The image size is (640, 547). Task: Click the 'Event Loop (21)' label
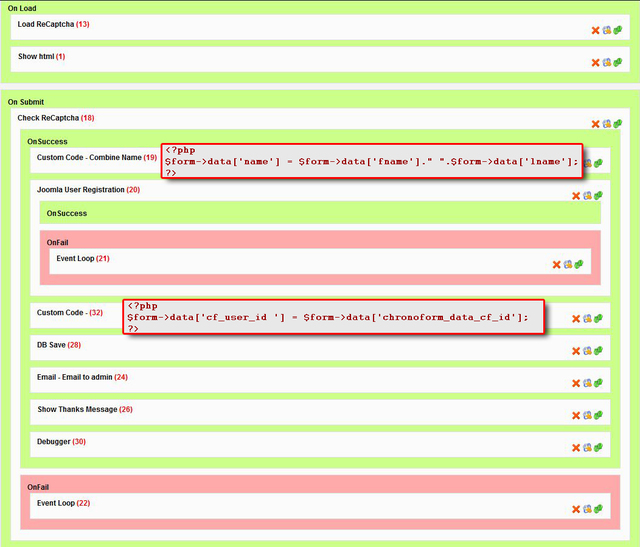(x=83, y=258)
